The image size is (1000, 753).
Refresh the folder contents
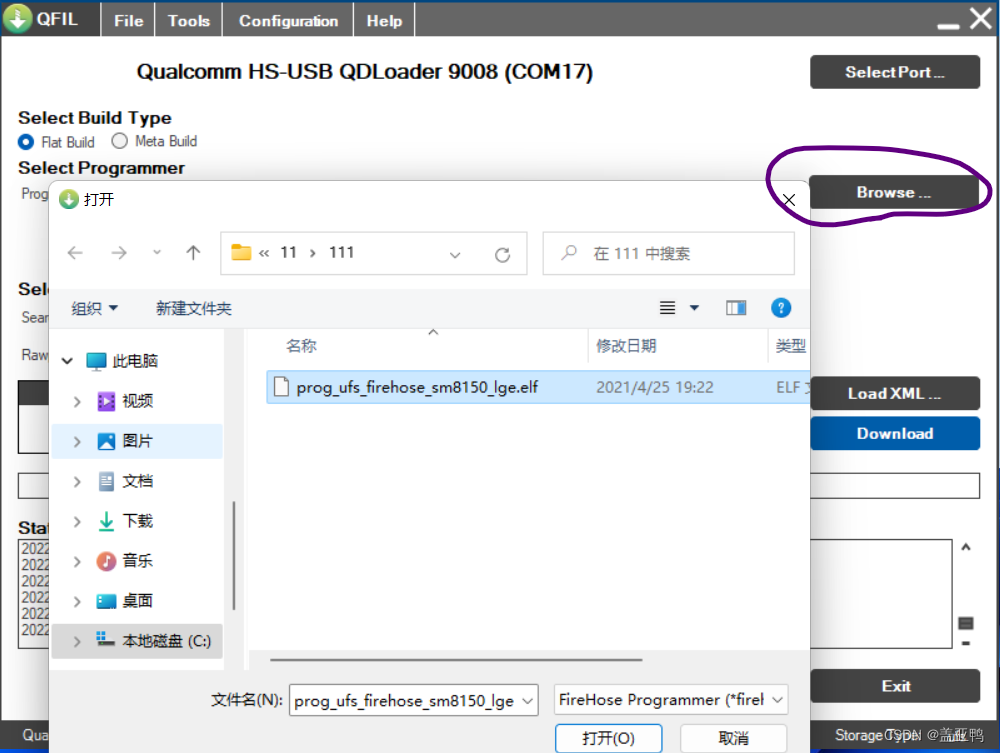pyautogui.click(x=503, y=254)
